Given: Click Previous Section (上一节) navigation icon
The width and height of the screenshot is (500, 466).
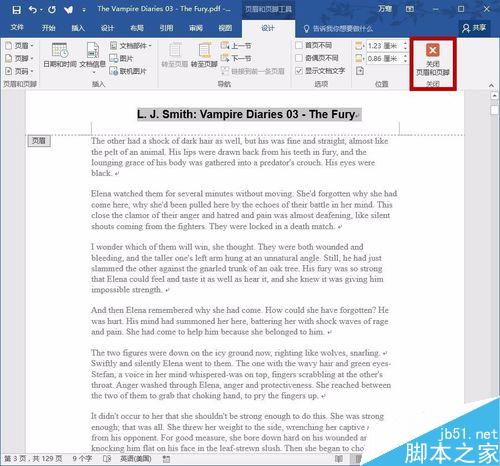Looking at the screenshot, I should coord(225,45).
